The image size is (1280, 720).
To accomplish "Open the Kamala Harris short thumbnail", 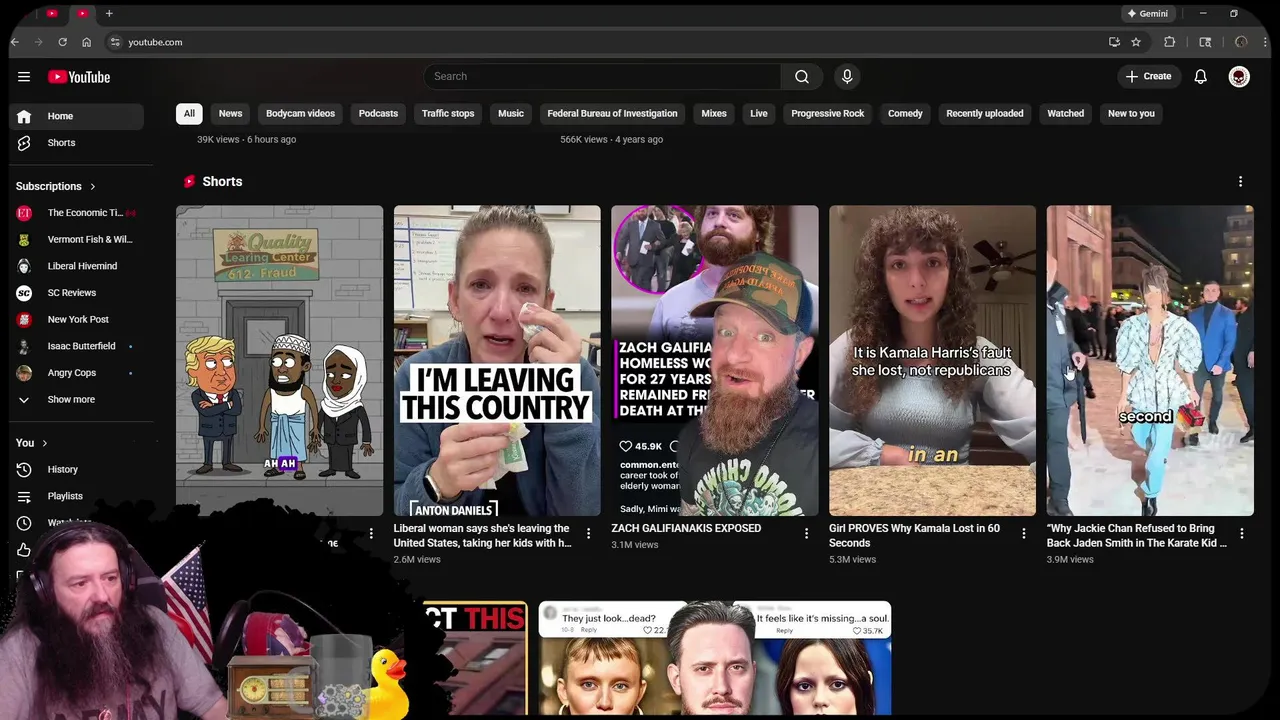I will tap(932, 360).
